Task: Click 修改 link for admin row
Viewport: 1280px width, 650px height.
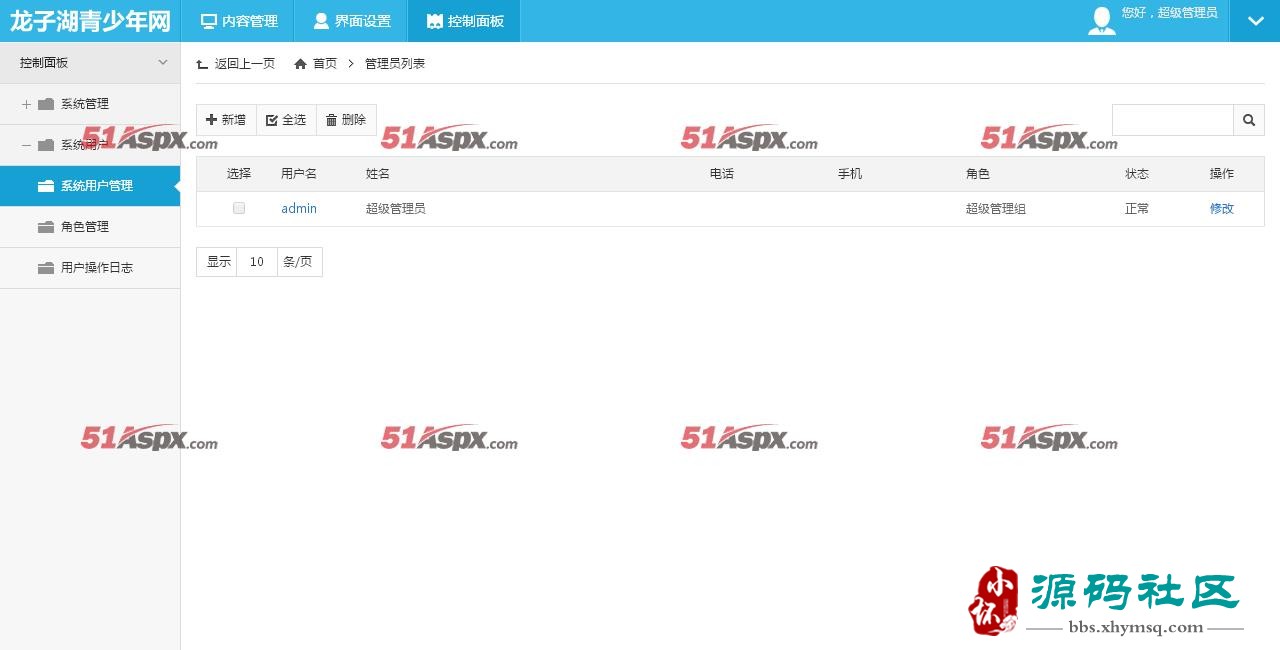Action: click(1222, 208)
